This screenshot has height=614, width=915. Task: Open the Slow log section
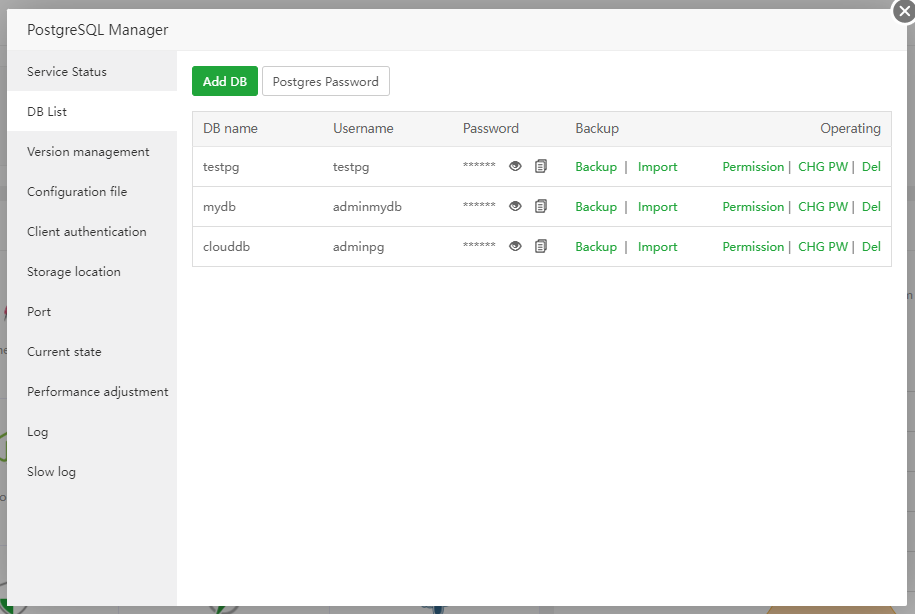pos(92,472)
